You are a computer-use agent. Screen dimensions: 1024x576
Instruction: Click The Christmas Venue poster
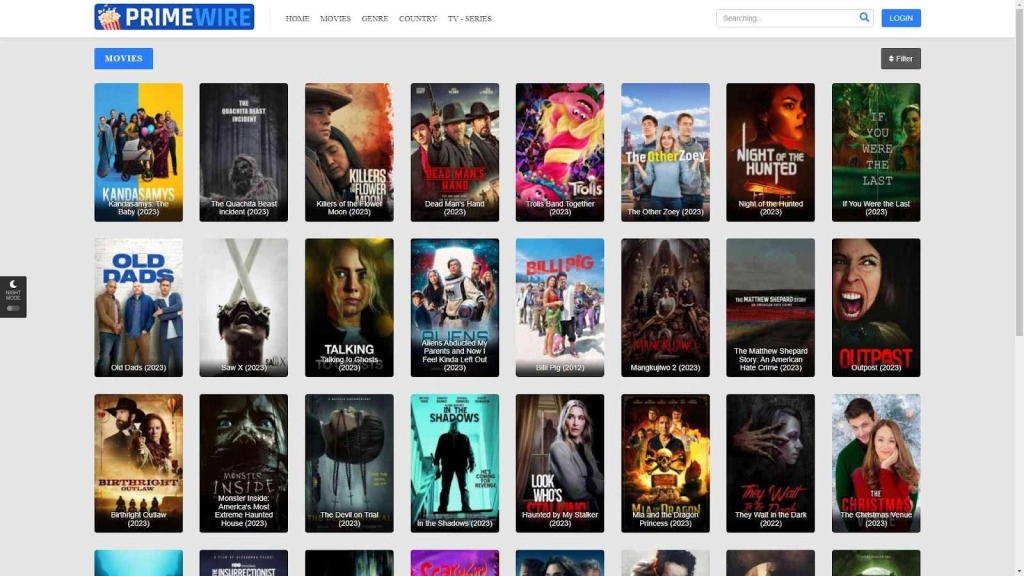coord(875,461)
